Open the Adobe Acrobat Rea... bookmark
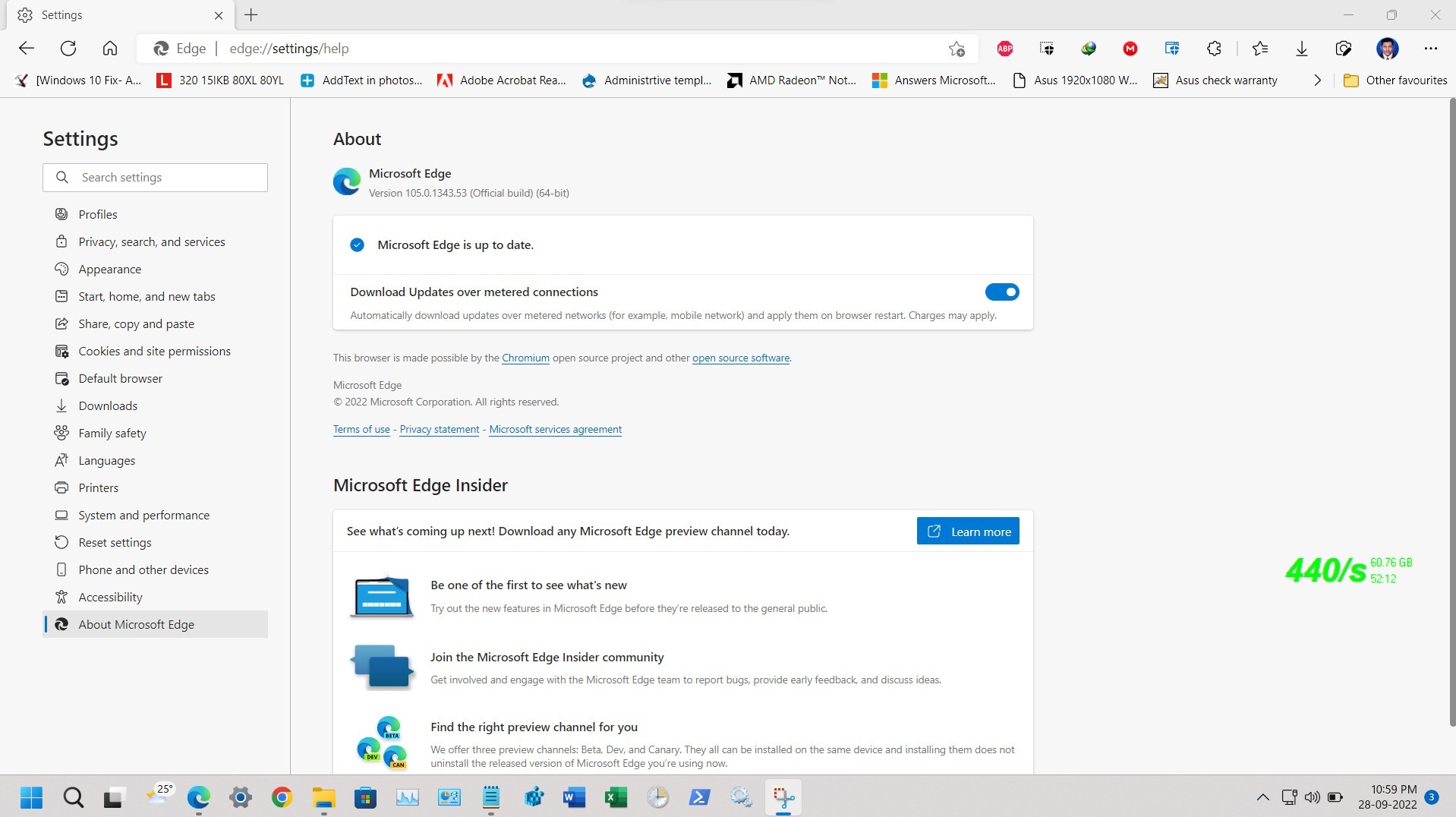 pyautogui.click(x=502, y=80)
